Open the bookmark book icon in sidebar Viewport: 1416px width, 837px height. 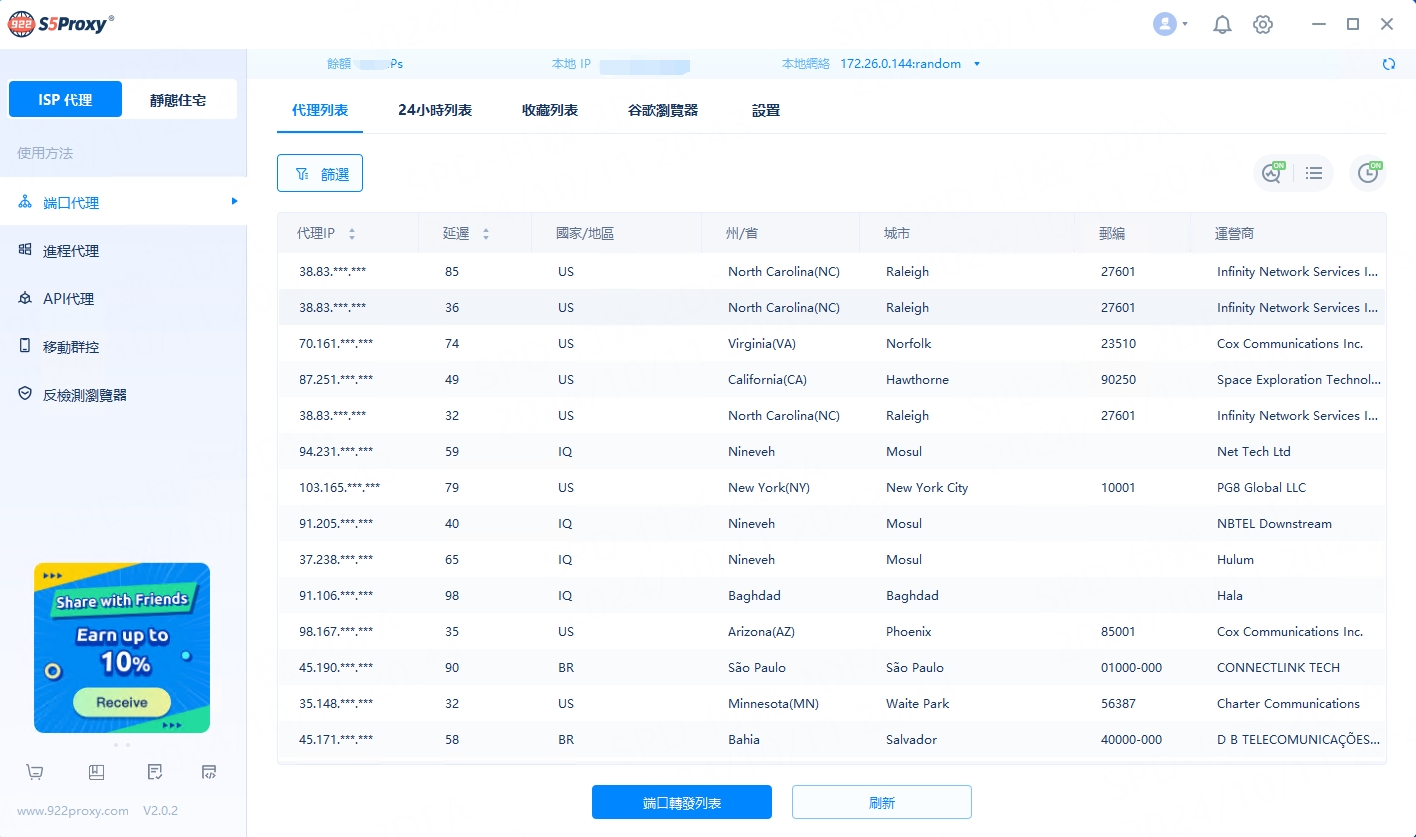[x=96, y=772]
